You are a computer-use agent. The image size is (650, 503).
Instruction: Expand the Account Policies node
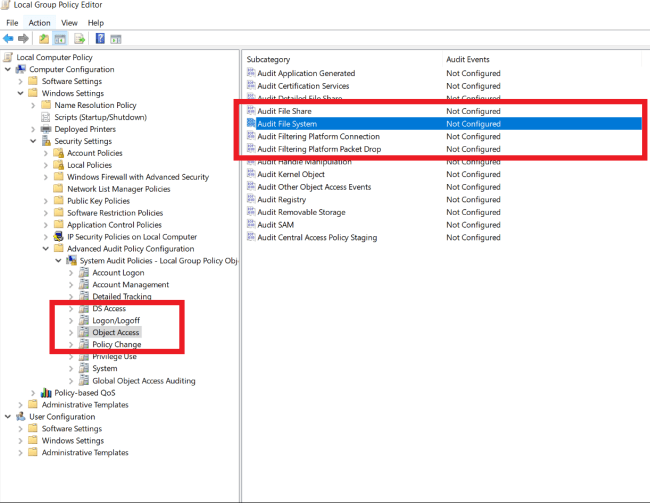click(x=46, y=153)
